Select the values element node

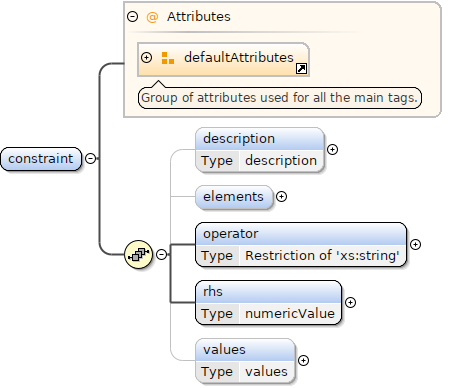click(245, 360)
